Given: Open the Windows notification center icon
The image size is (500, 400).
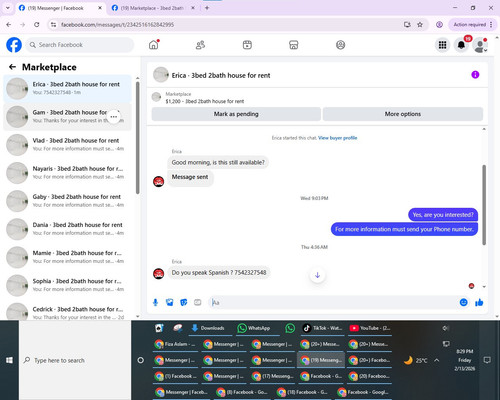Looking at the screenshot, I should point(487,360).
